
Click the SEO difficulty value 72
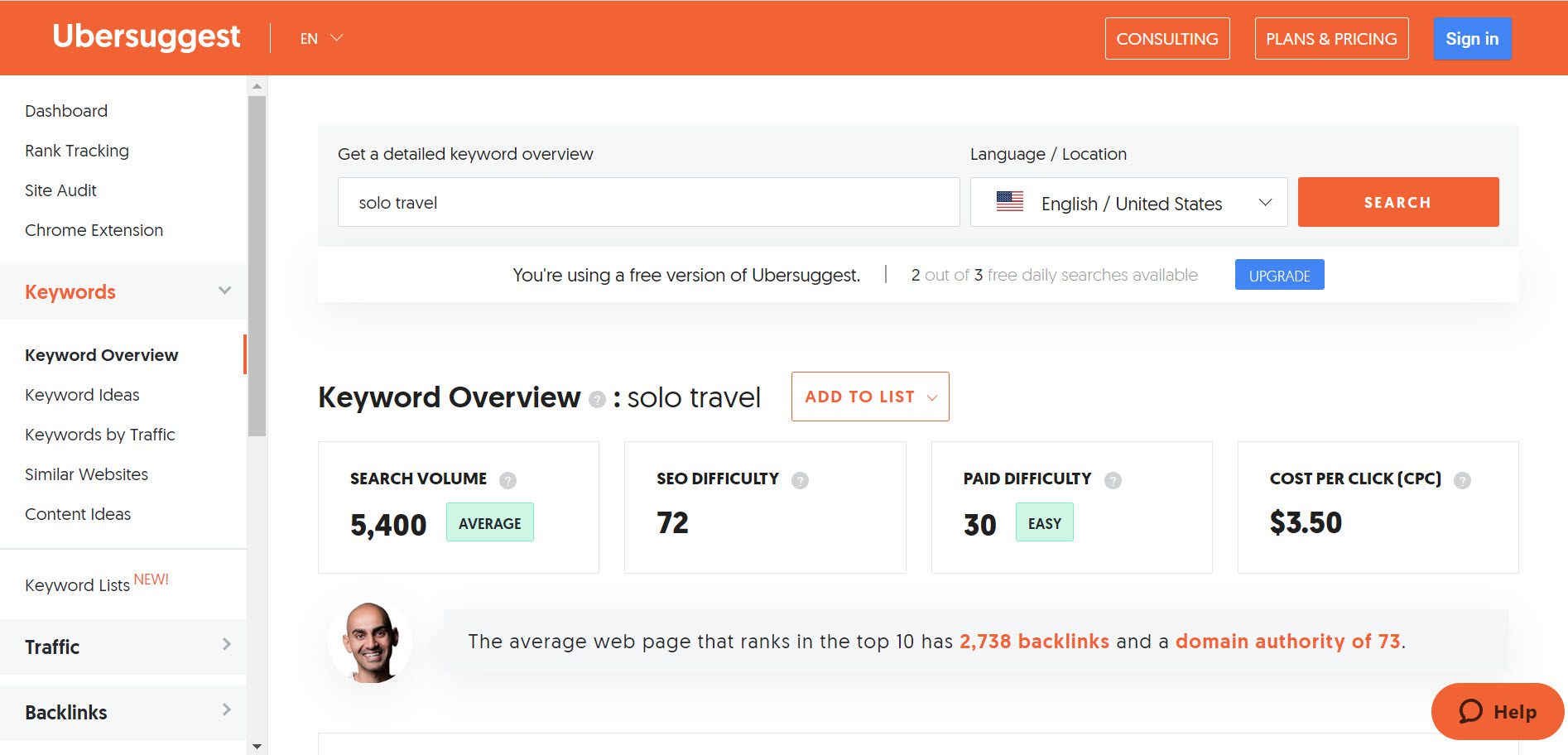tap(672, 523)
